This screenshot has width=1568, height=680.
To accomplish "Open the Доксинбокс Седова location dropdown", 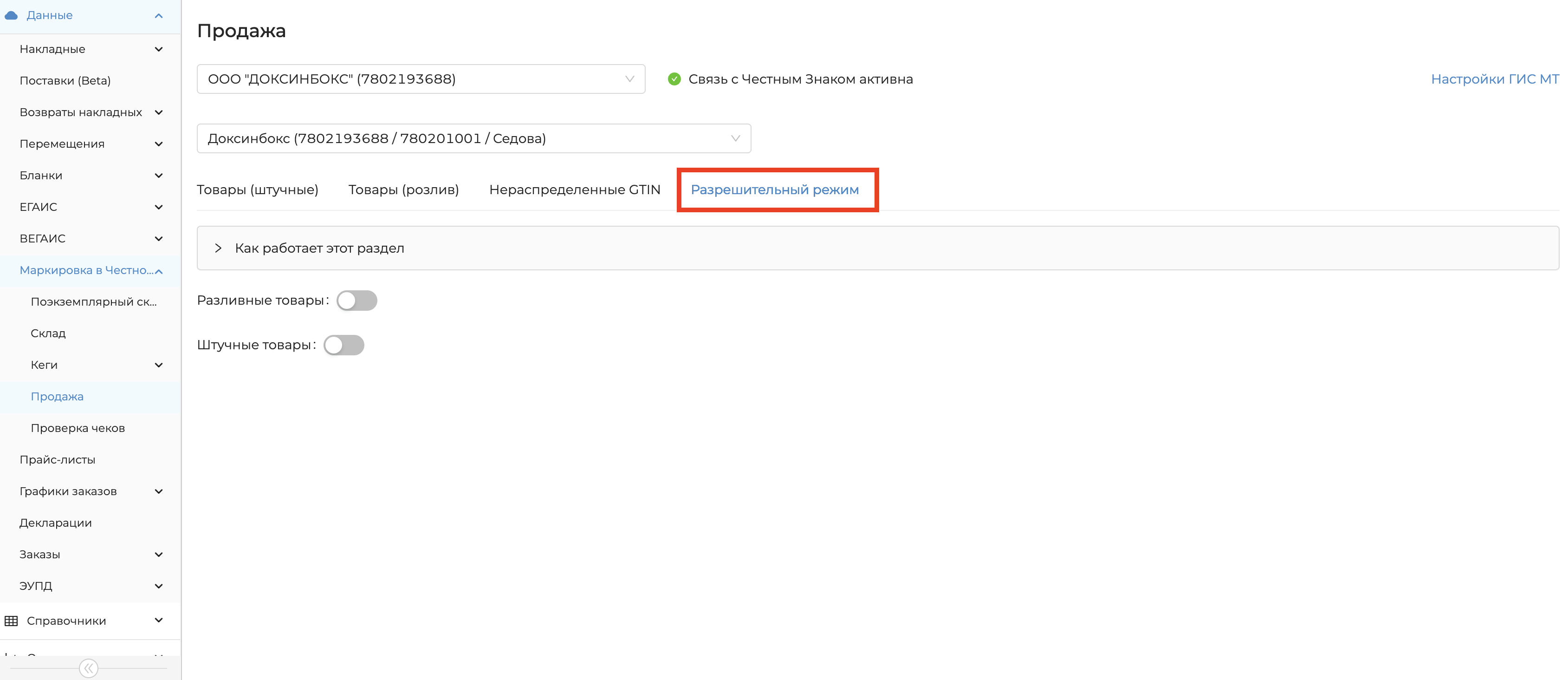I will point(473,138).
